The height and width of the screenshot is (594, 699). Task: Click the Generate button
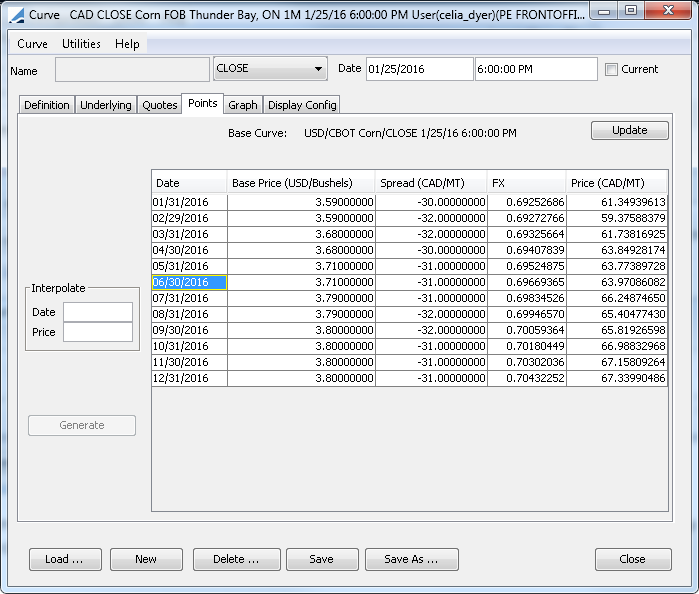tap(82, 425)
